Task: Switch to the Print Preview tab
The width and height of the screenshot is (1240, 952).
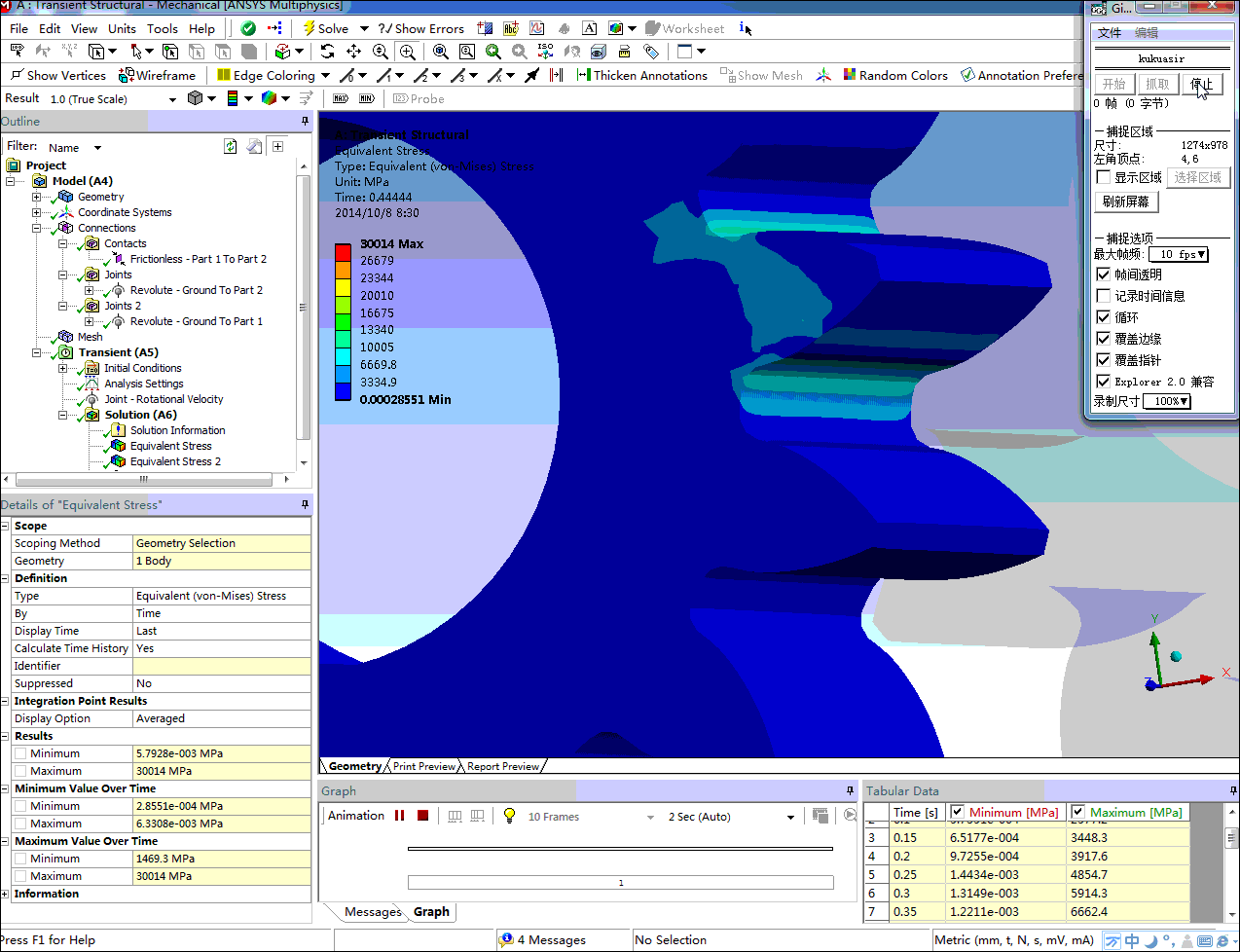Action: pos(423,766)
